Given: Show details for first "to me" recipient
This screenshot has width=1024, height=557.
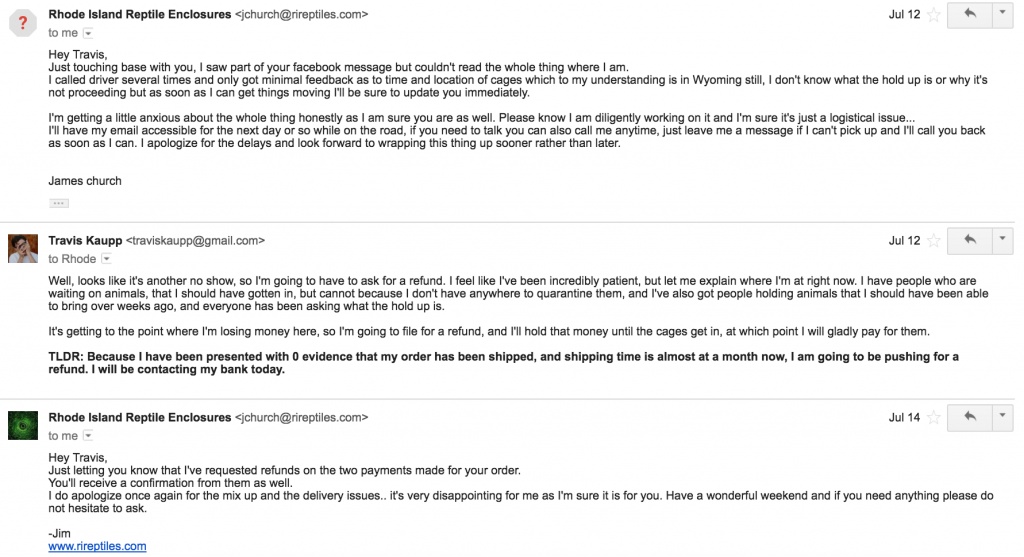Looking at the screenshot, I should point(88,33).
